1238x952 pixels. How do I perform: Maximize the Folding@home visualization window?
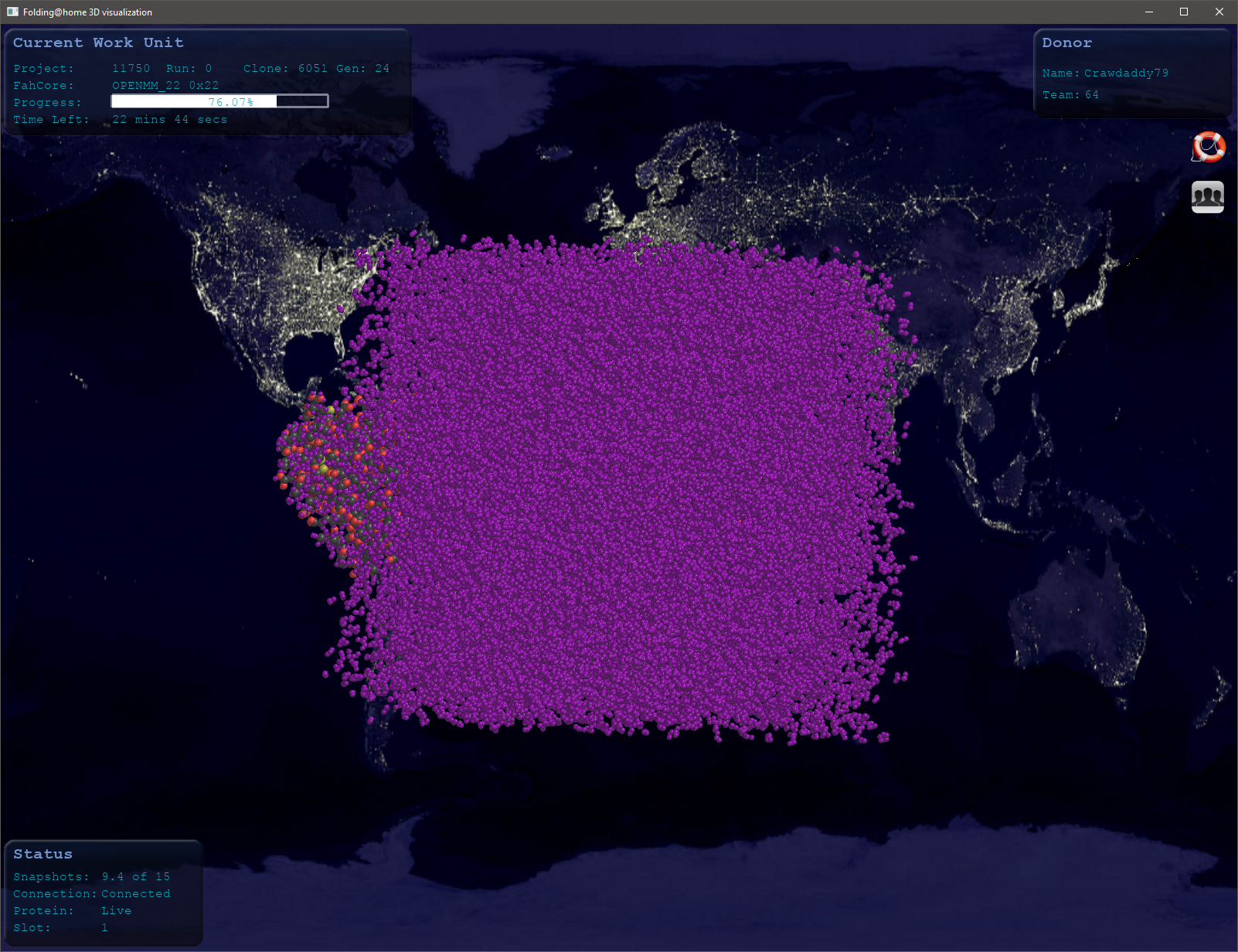[1184, 12]
